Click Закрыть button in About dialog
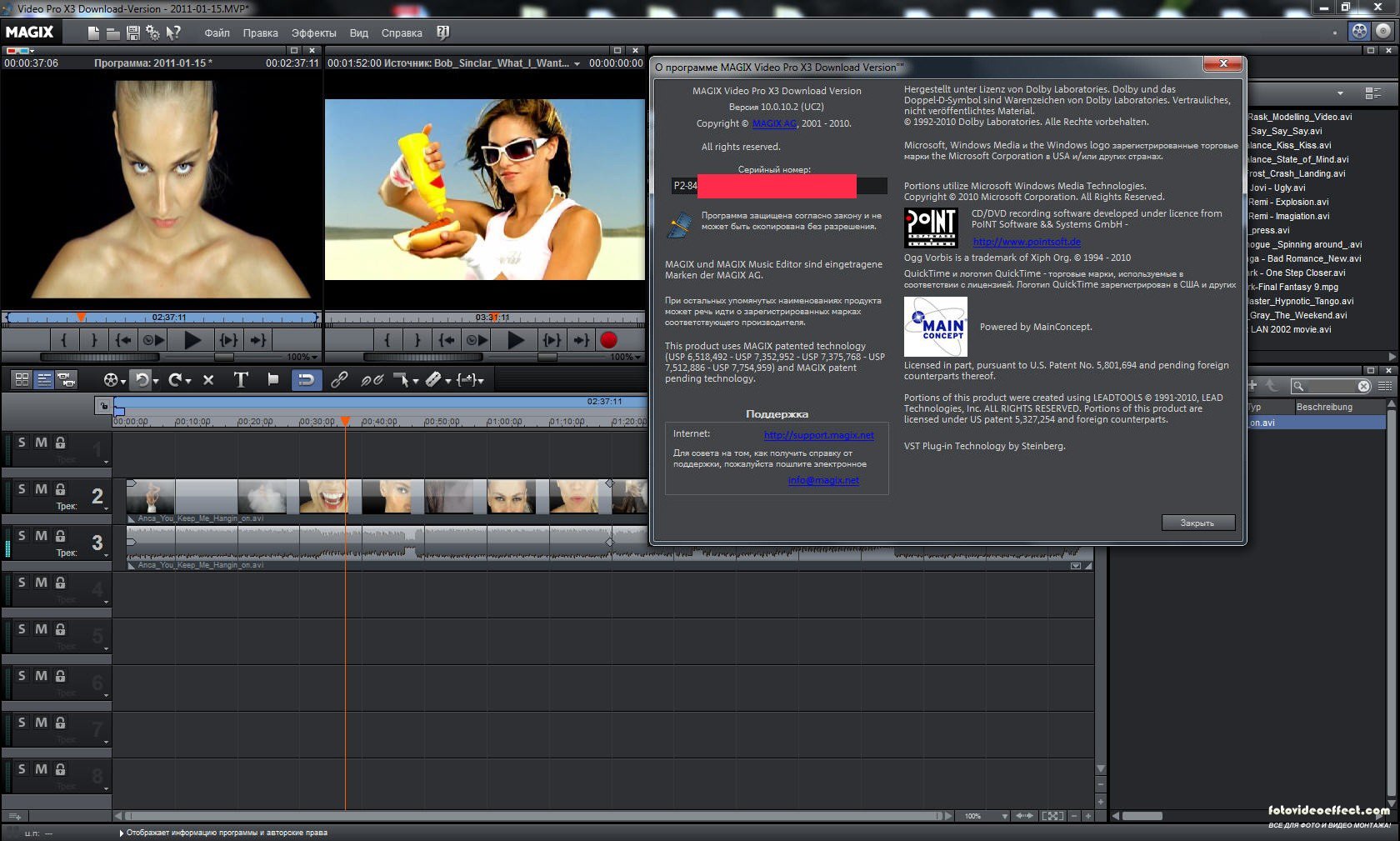 [x=1197, y=523]
